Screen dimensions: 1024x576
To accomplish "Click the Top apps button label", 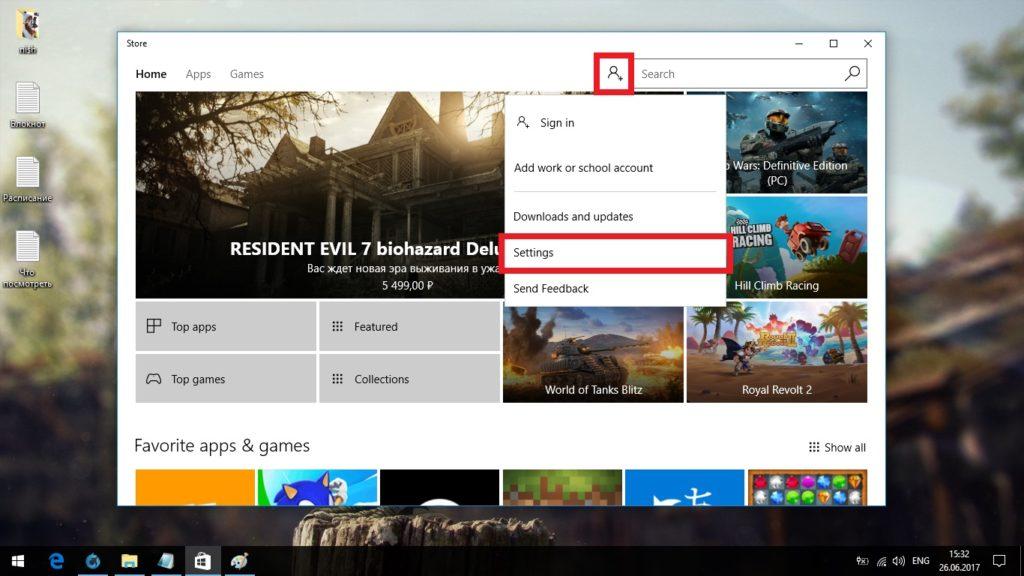I will point(193,327).
